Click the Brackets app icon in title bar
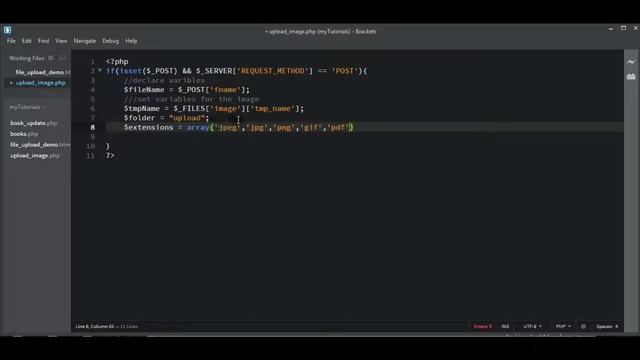640x360 pixels. pos(7,30)
